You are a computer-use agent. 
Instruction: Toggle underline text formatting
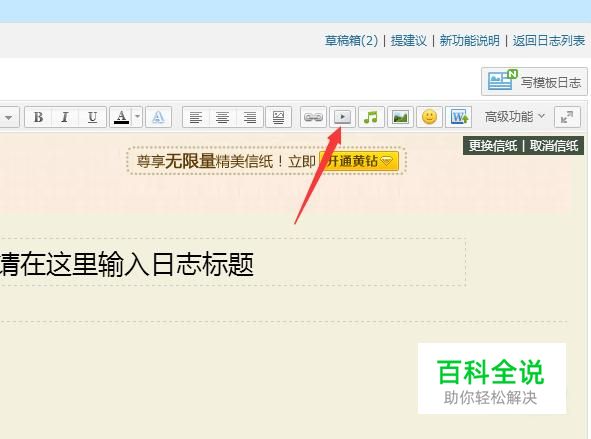pyautogui.click(x=92, y=117)
